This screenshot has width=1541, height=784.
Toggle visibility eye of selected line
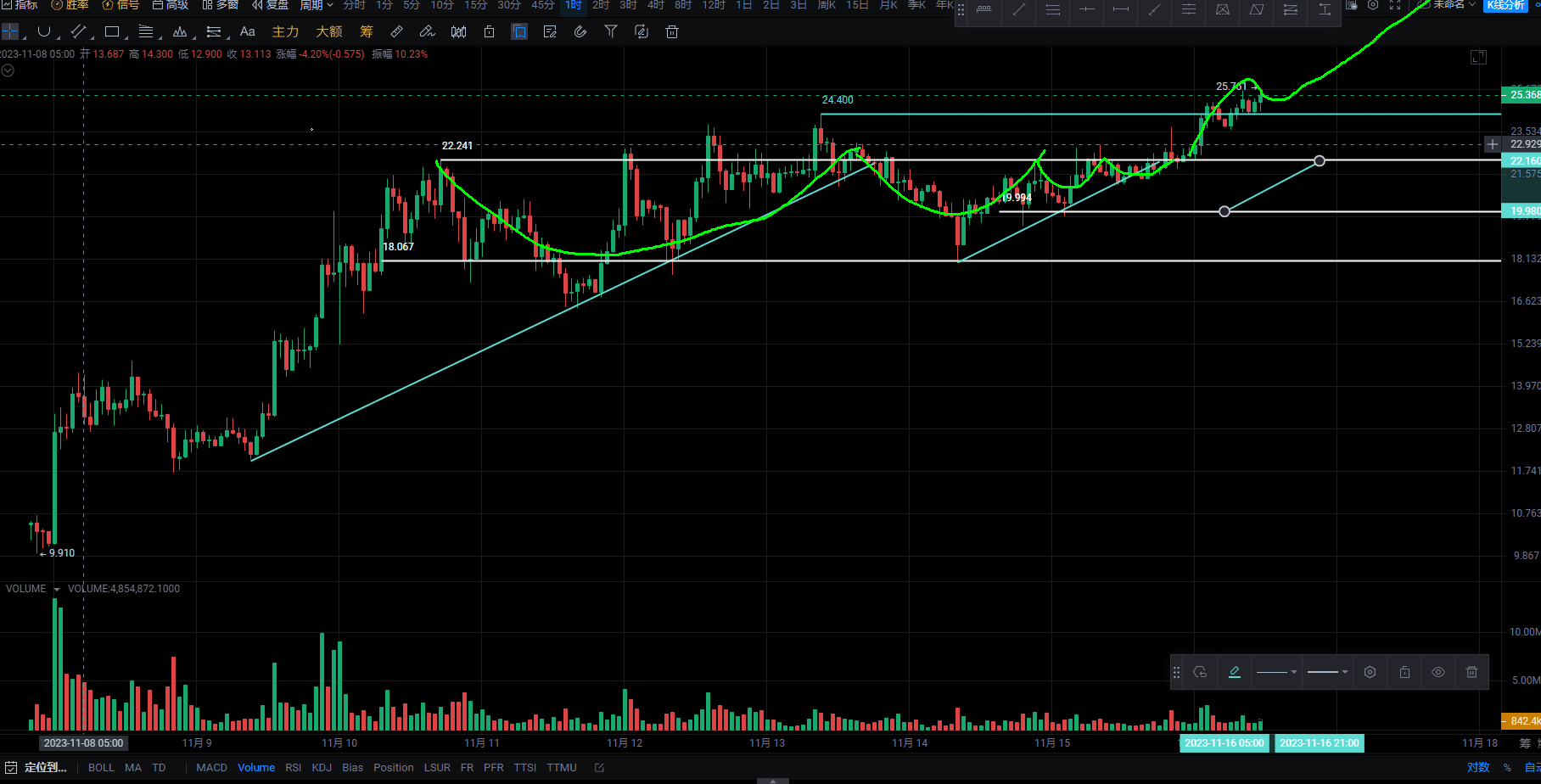pos(1438,672)
